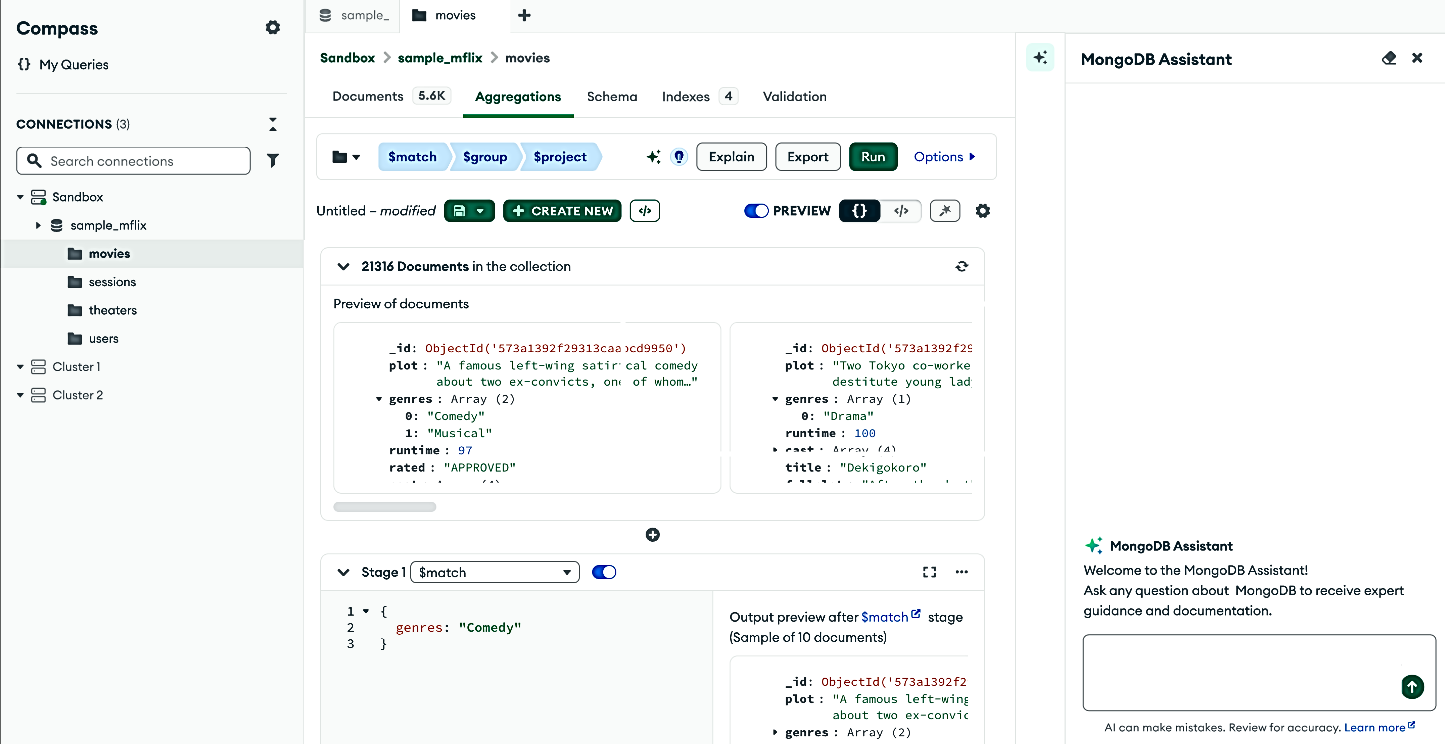This screenshot has width=1445, height=744.
Task: Click the Stage 1 code editor text
Action: 459,628
